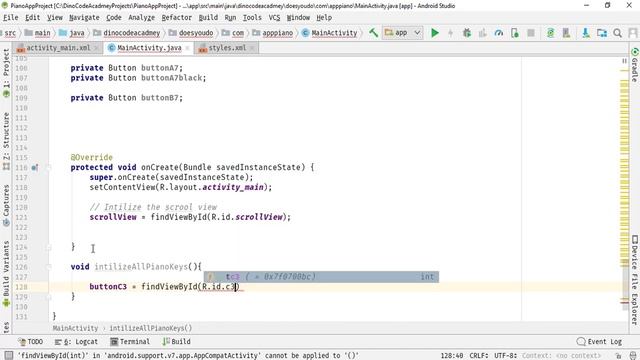Screen dimensions: 640x360
Task: Open the Edit menu
Action: click(33, 18)
